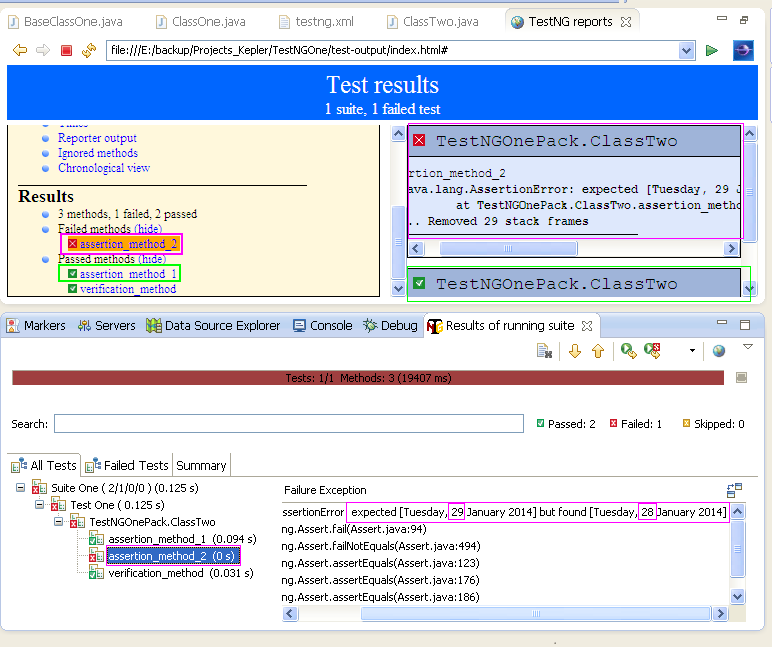This screenshot has width=772, height=647.
Task: Open the external web browser icon
Action: [743, 50]
